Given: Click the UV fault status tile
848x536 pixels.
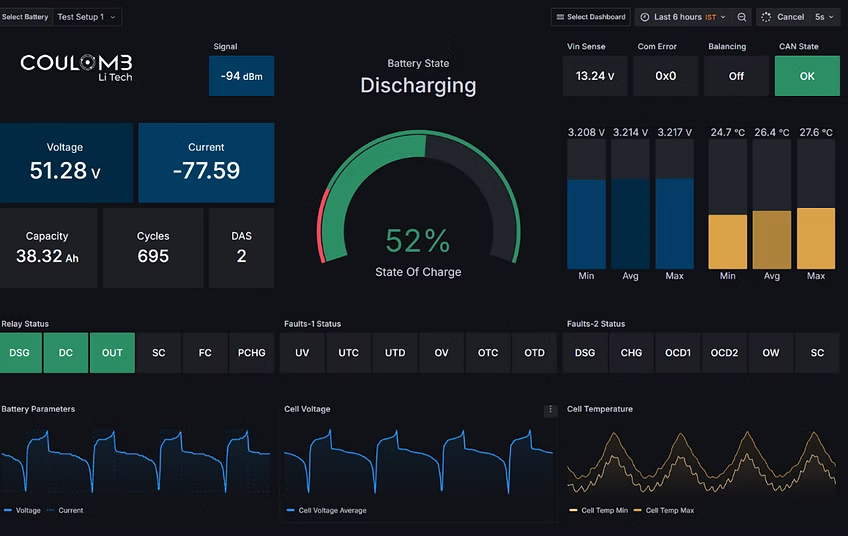Looking at the screenshot, I should click(302, 353).
